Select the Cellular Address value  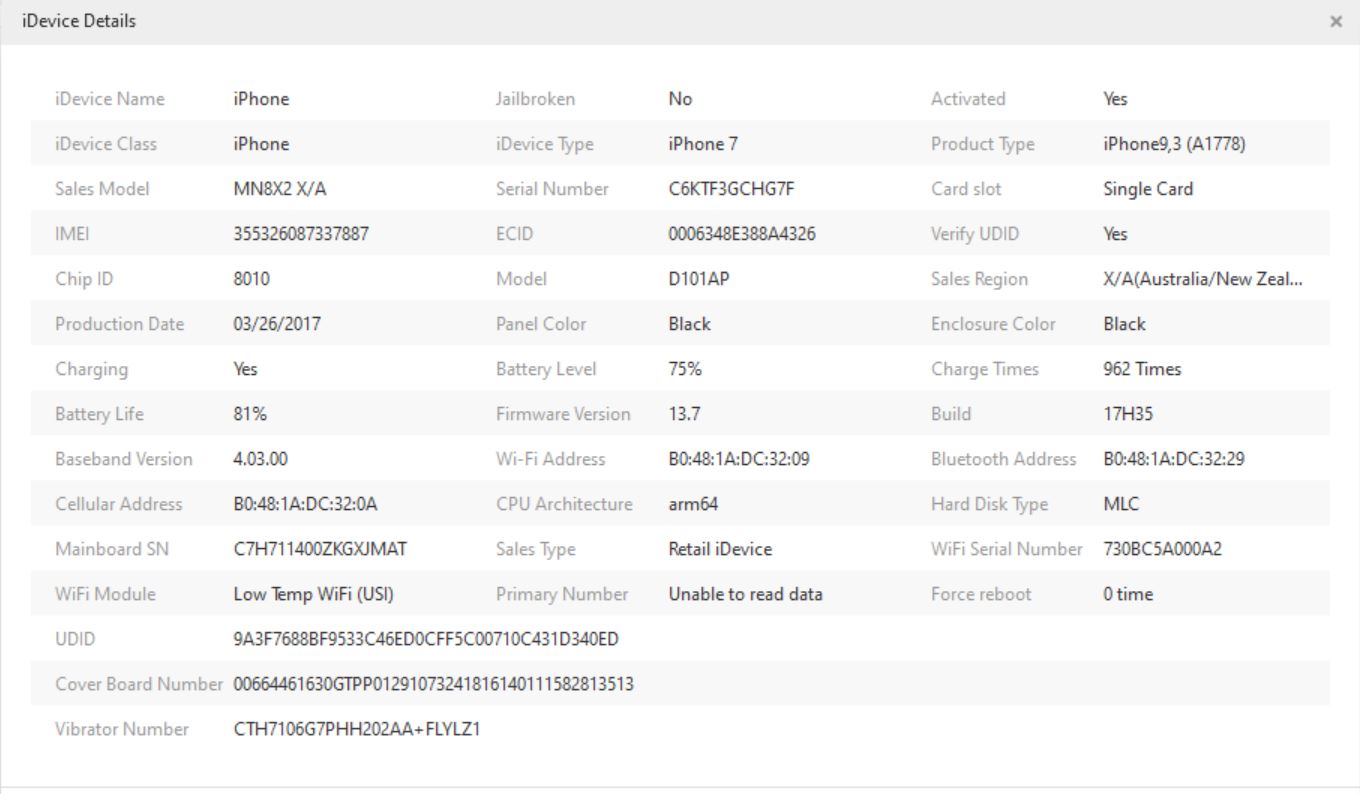[305, 504]
